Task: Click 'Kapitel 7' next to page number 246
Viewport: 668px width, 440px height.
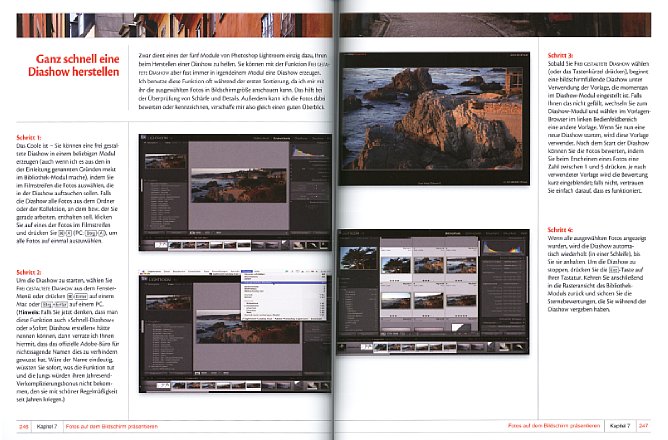Action: (x=46, y=426)
